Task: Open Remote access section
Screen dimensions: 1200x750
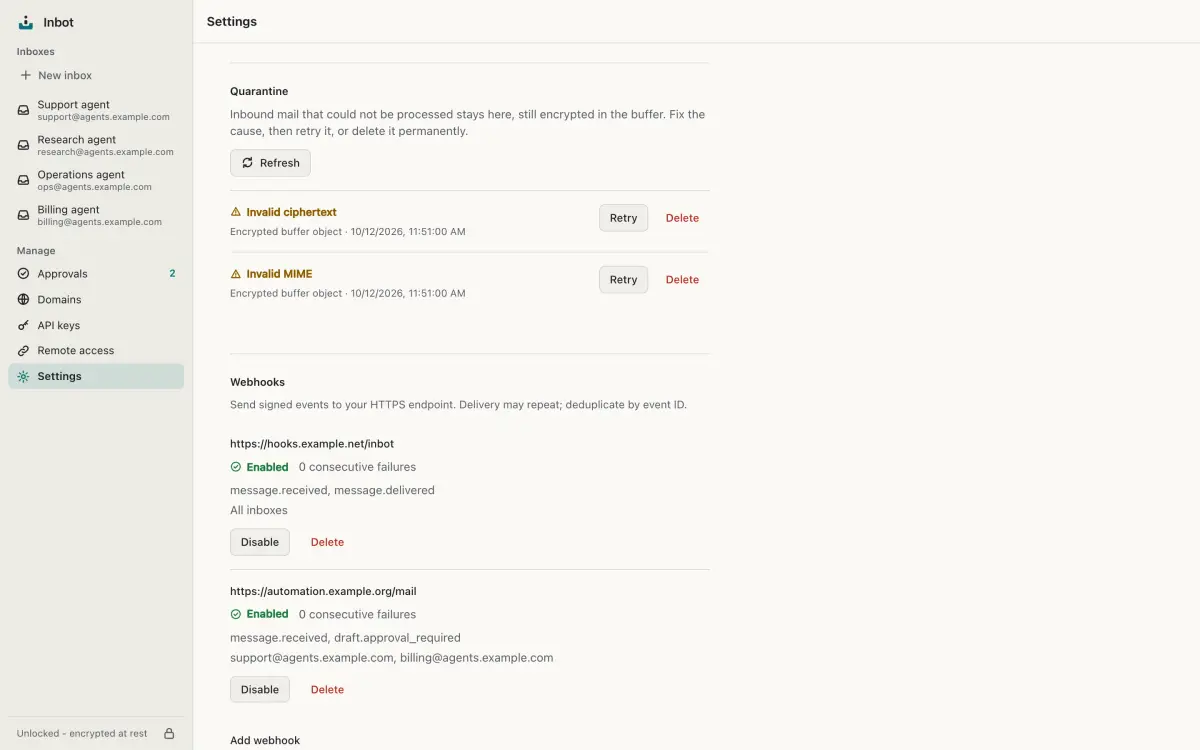Action: [x=96, y=351]
